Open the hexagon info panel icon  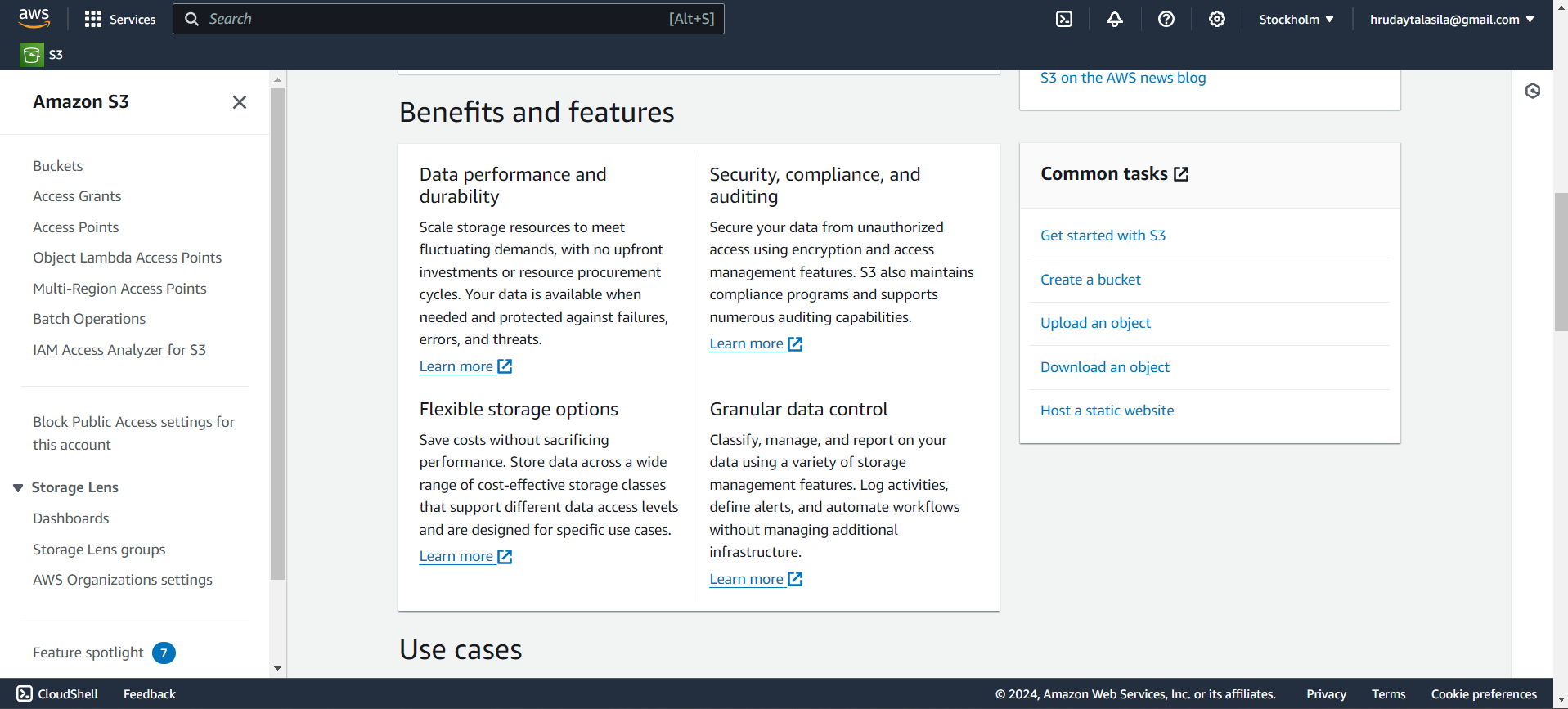(1532, 91)
